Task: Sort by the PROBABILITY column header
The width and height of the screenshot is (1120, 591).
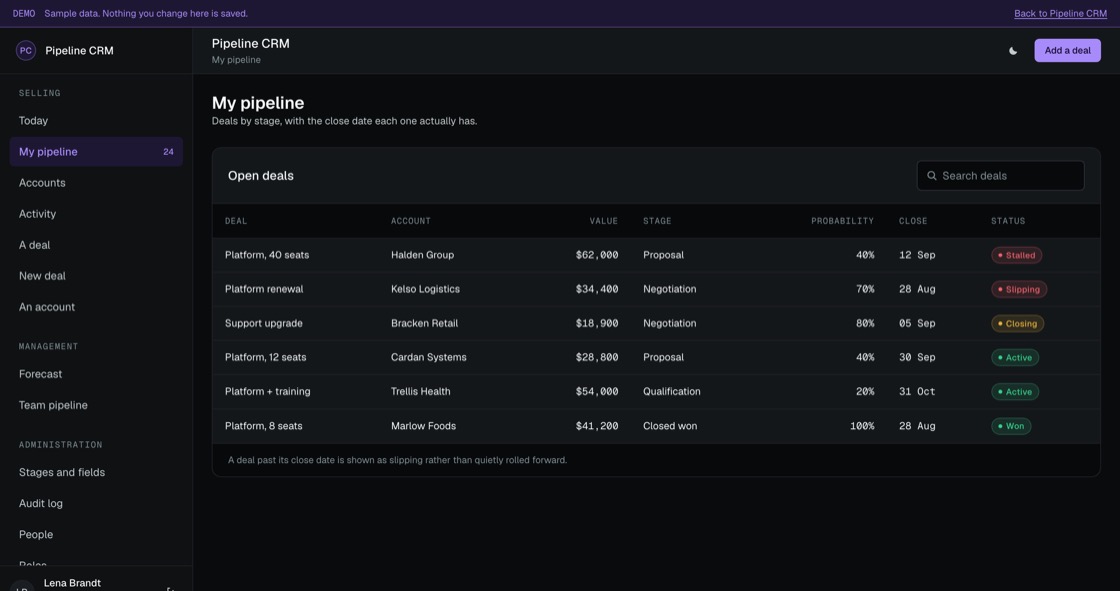Action: [x=842, y=221]
